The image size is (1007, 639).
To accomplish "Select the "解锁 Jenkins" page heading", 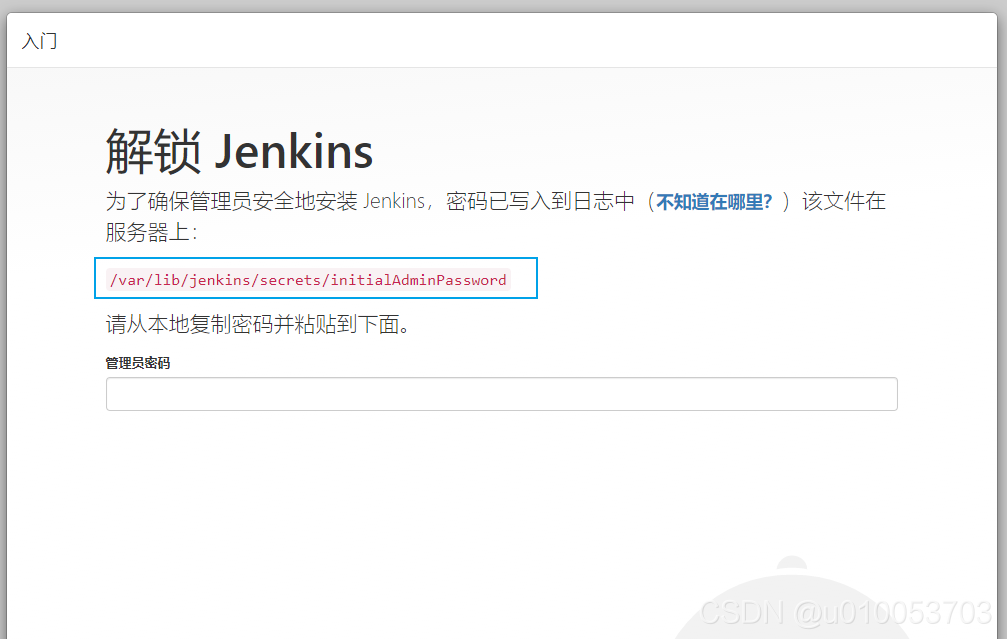I will point(239,152).
